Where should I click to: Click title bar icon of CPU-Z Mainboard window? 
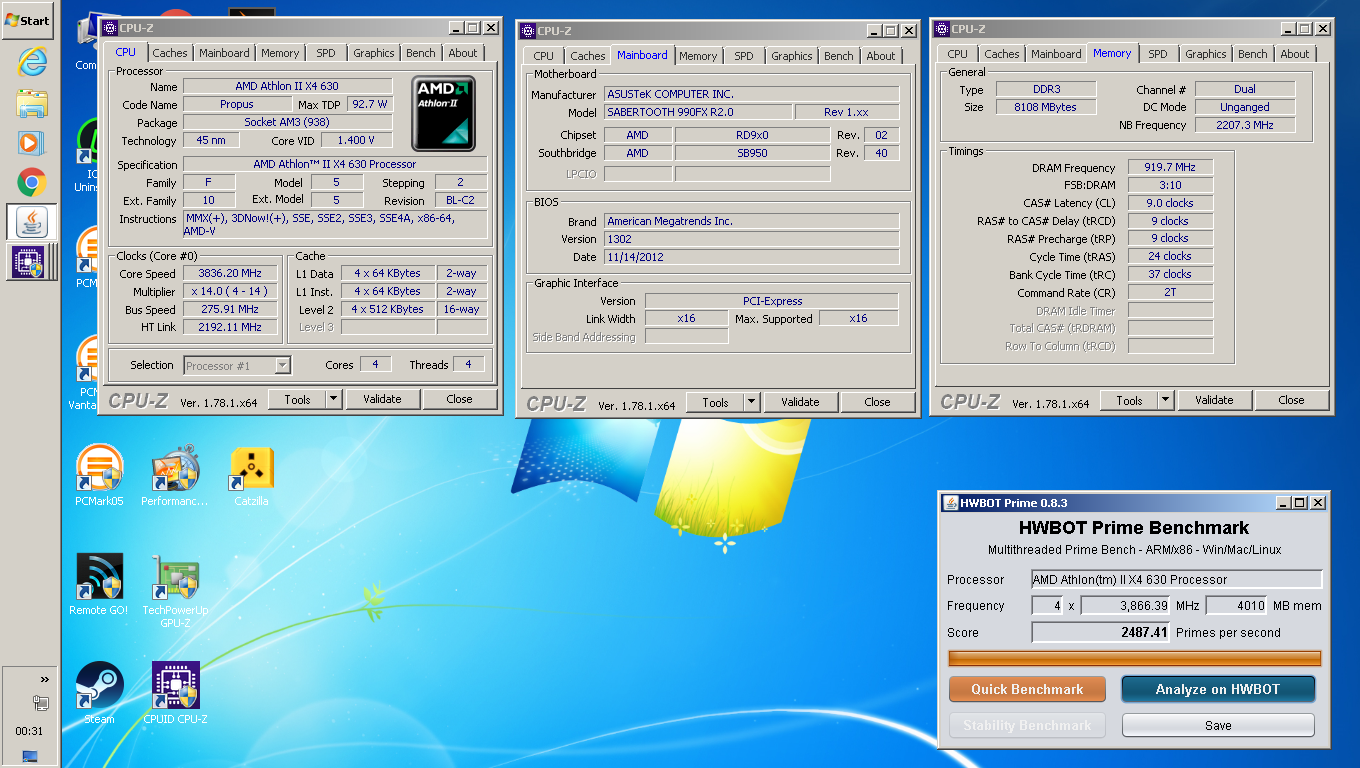click(527, 30)
